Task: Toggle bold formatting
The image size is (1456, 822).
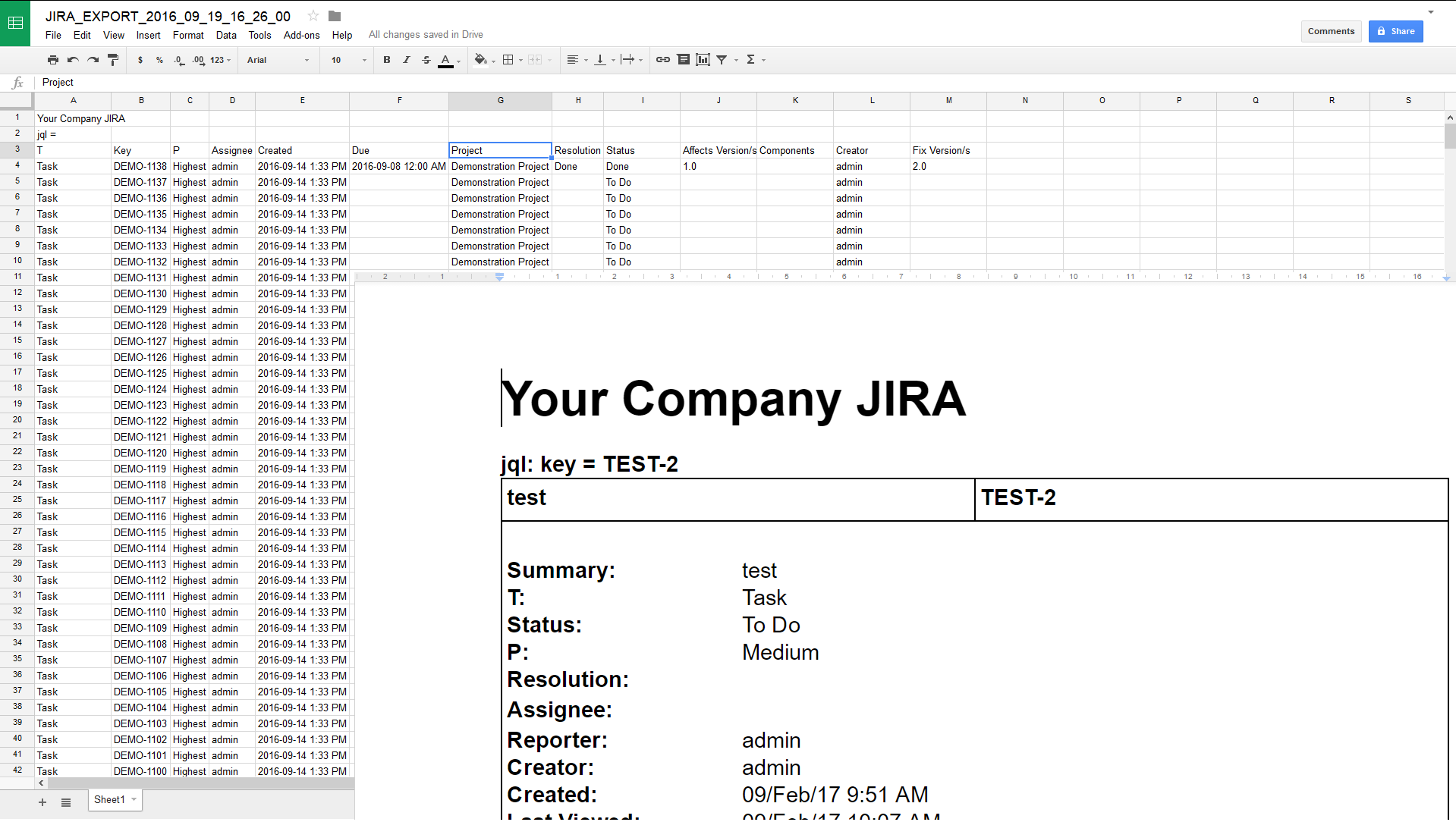Action: coord(387,60)
